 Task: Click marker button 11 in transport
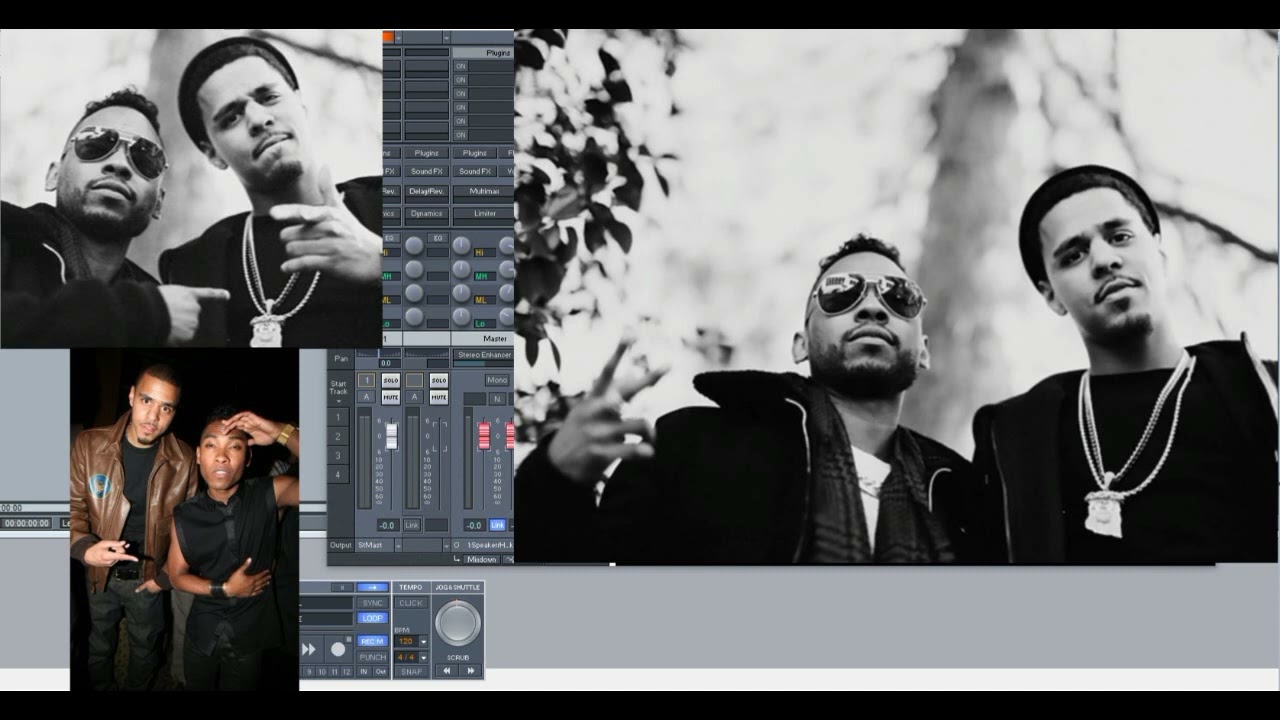pos(334,671)
